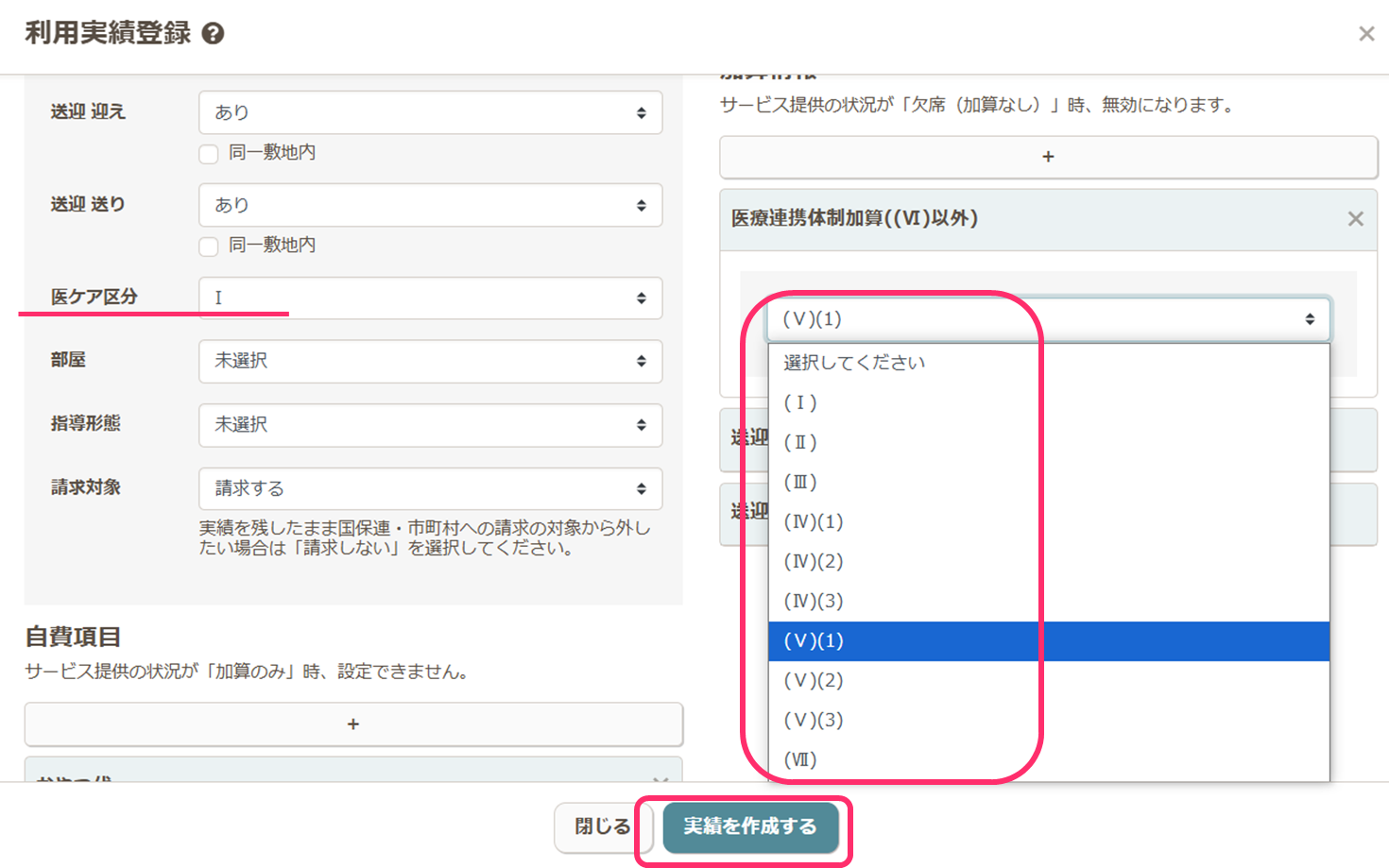
Task: Click the 閉じる button
Action: [x=602, y=826]
